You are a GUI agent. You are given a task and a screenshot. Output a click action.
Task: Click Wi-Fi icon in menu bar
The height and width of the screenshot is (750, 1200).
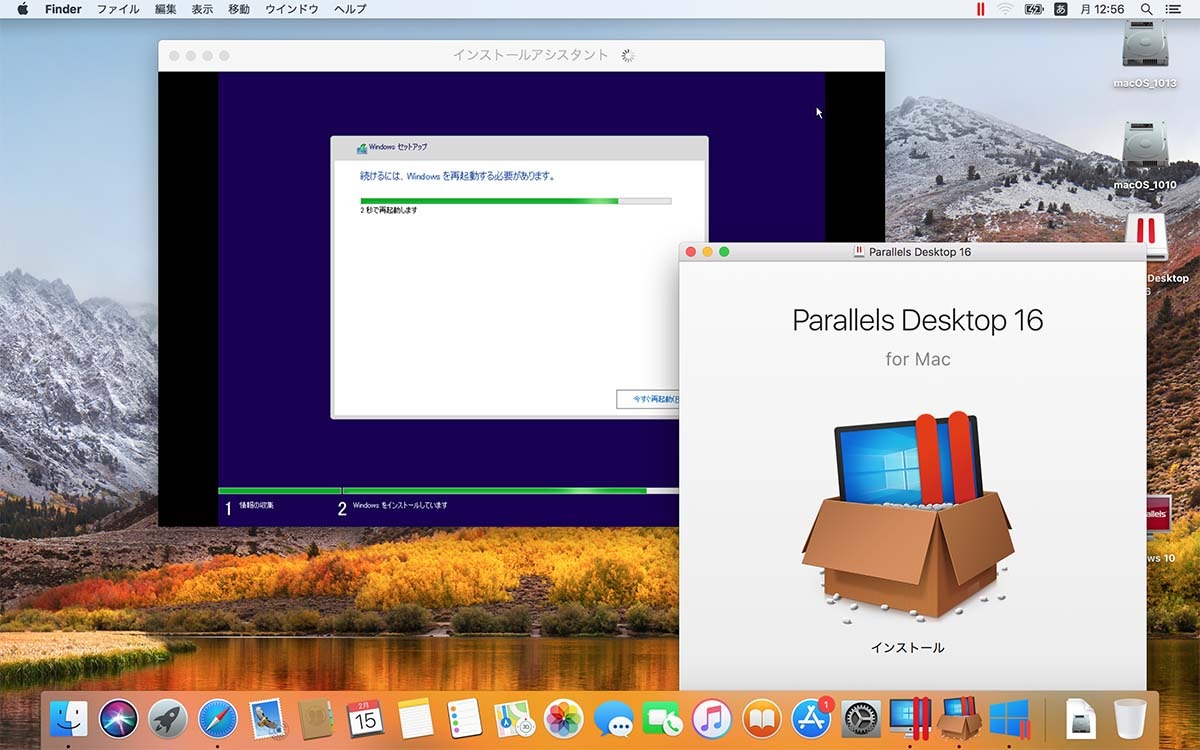tap(1004, 9)
